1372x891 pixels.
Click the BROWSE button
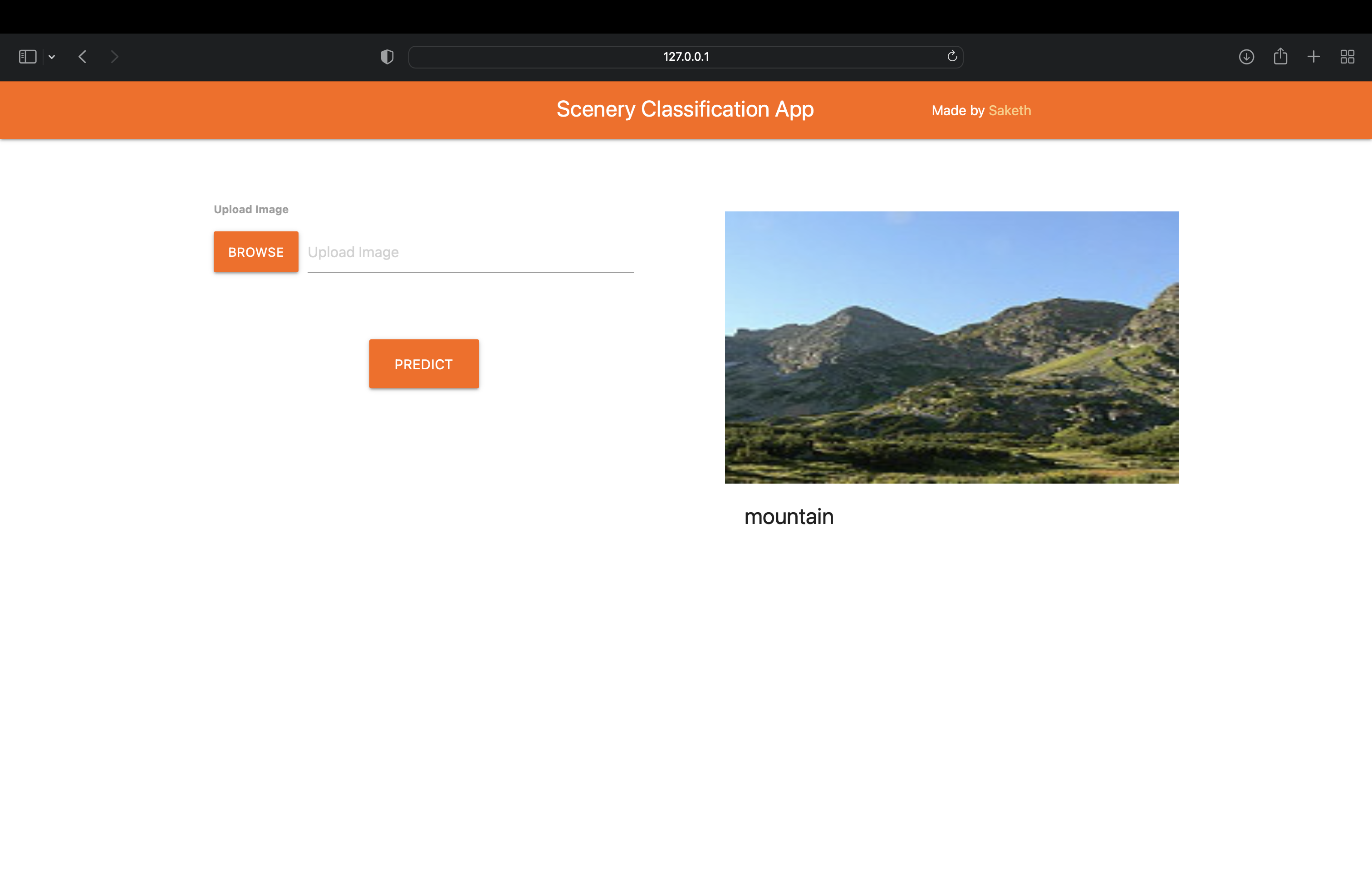click(256, 252)
